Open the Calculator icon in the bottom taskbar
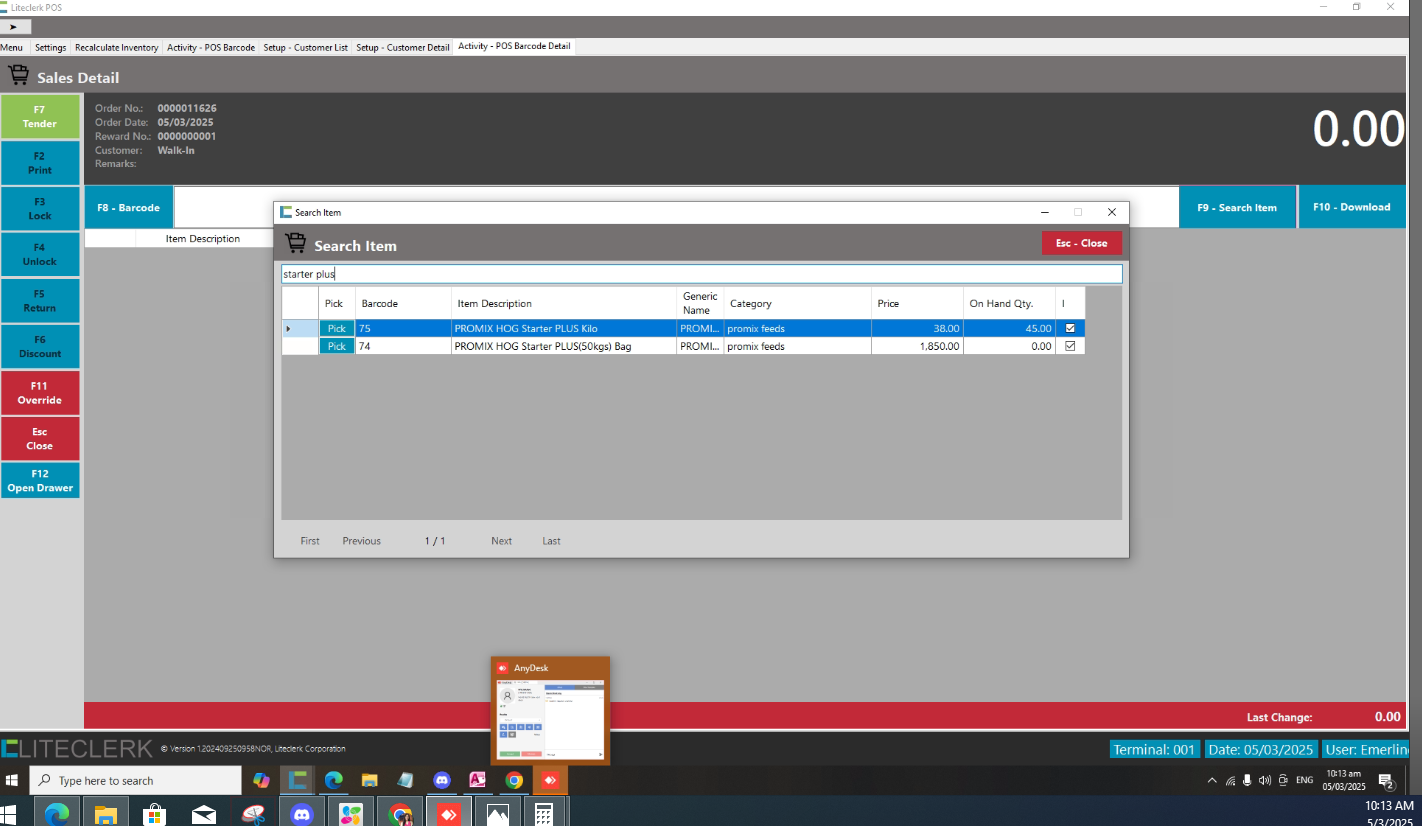Viewport: 1422px width, 826px height. tap(543, 814)
